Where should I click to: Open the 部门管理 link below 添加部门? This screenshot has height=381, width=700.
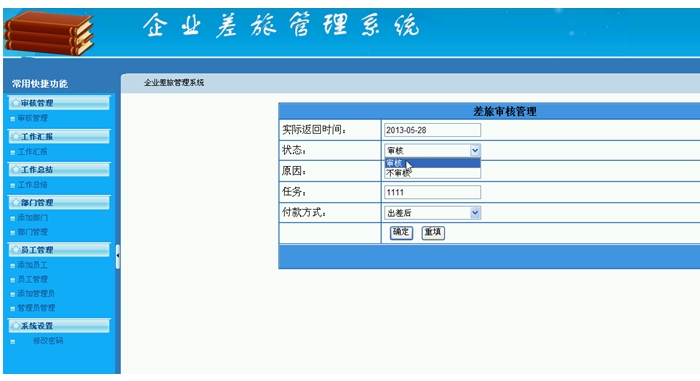(x=33, y=232)
